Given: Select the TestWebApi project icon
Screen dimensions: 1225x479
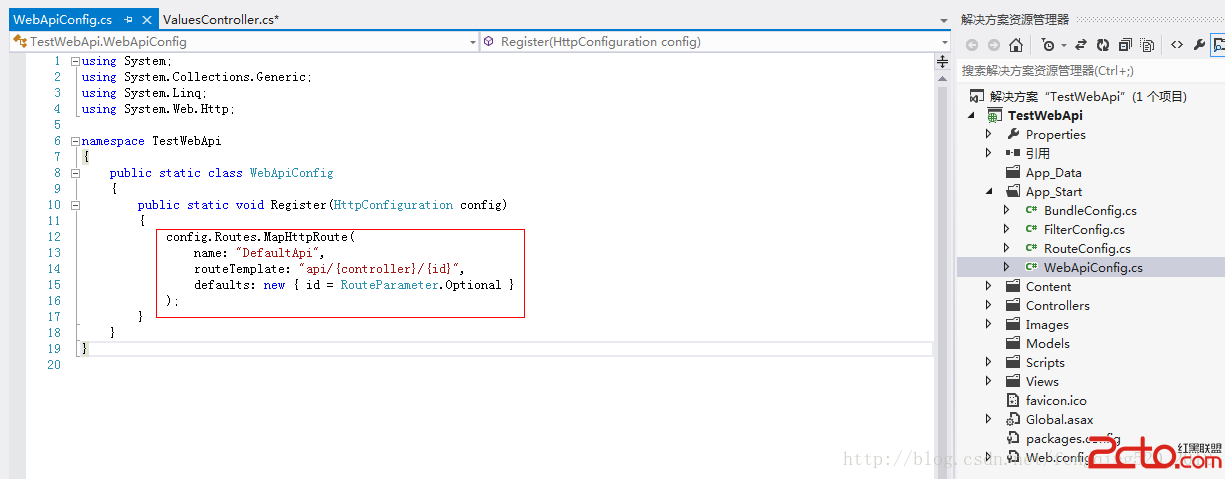Looking at the screenshot, I should [x=995, y=116].
